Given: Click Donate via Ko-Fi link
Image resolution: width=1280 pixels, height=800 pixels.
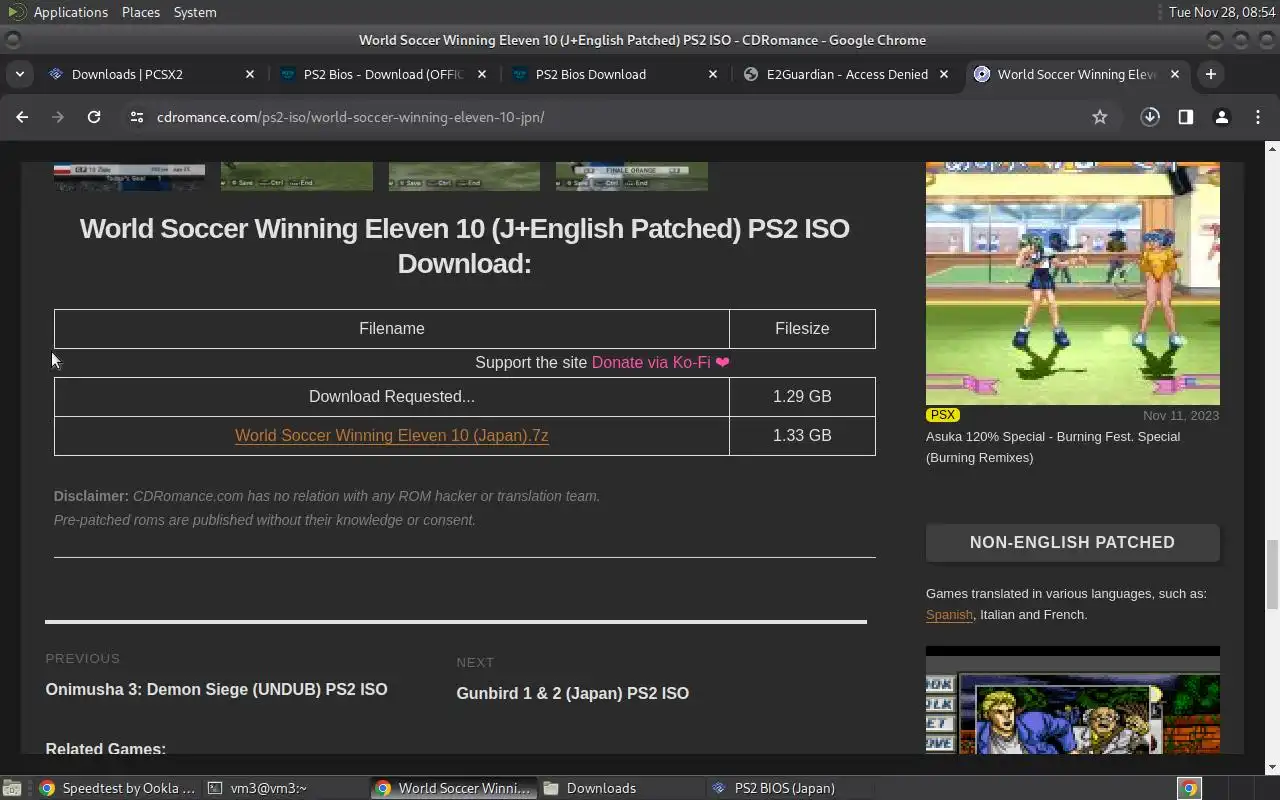Looking at the screenshot, I should pyautogui.click(x=660, y=362).
